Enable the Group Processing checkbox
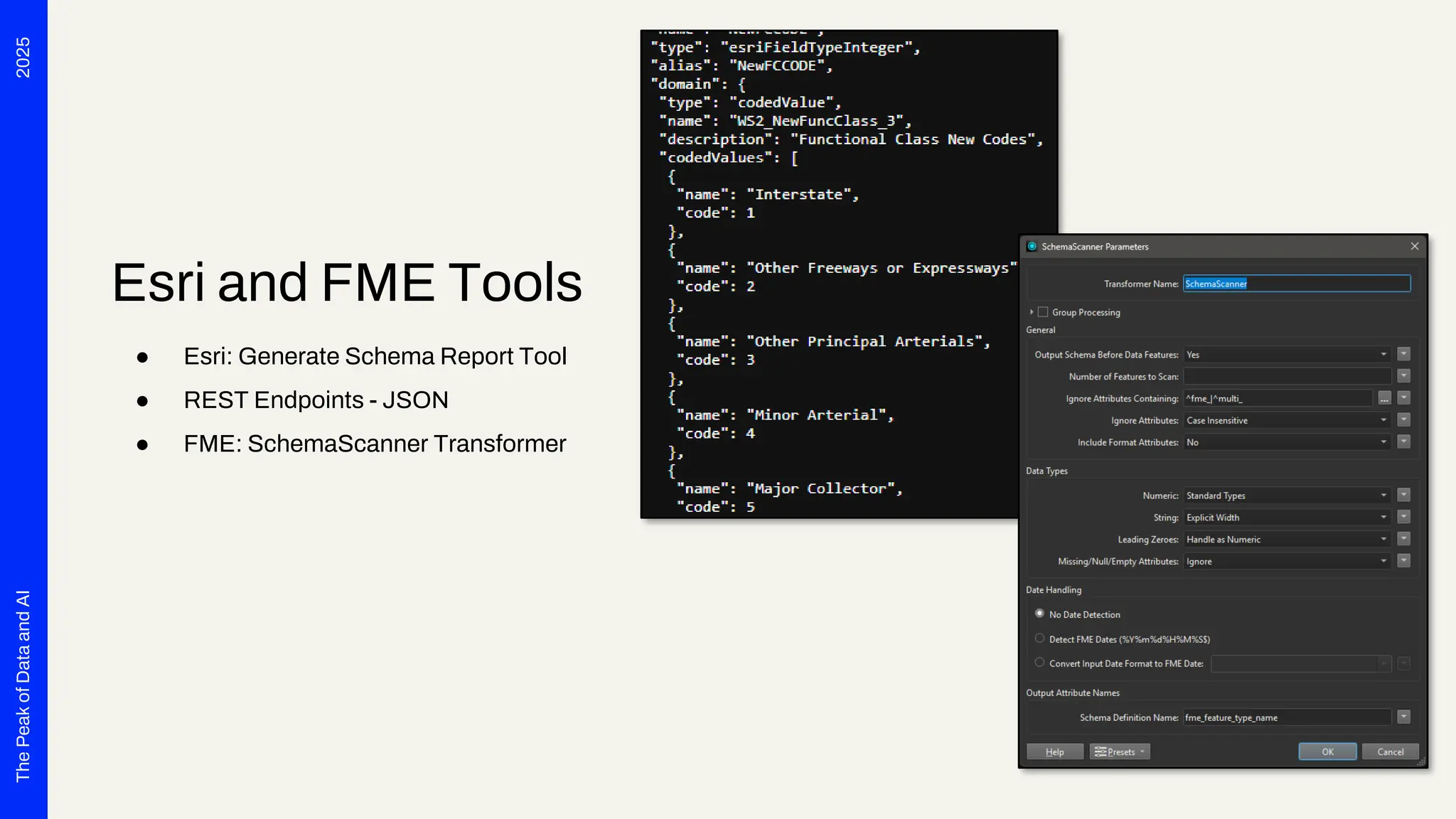This screenshot has height=819, width=1456. [1043, 312]
